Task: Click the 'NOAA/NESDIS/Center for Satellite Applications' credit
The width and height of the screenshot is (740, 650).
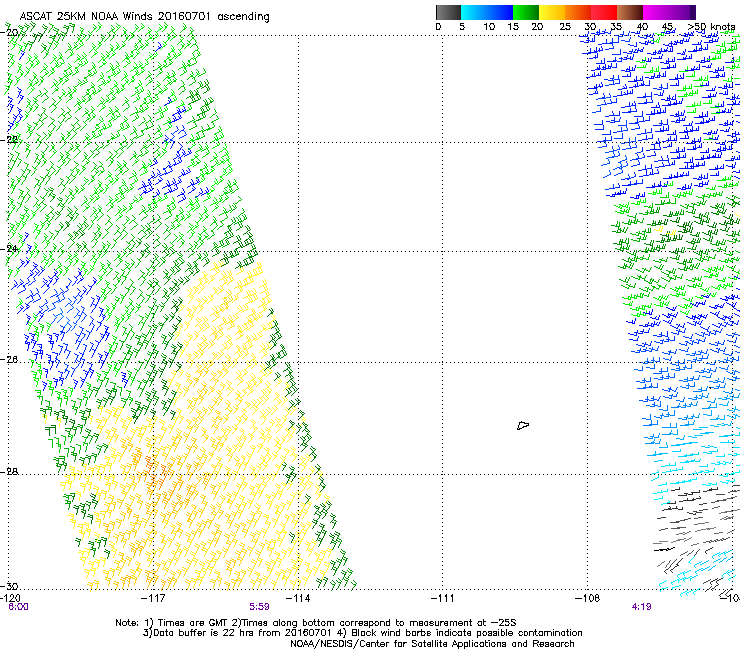Action: (432, 644)
